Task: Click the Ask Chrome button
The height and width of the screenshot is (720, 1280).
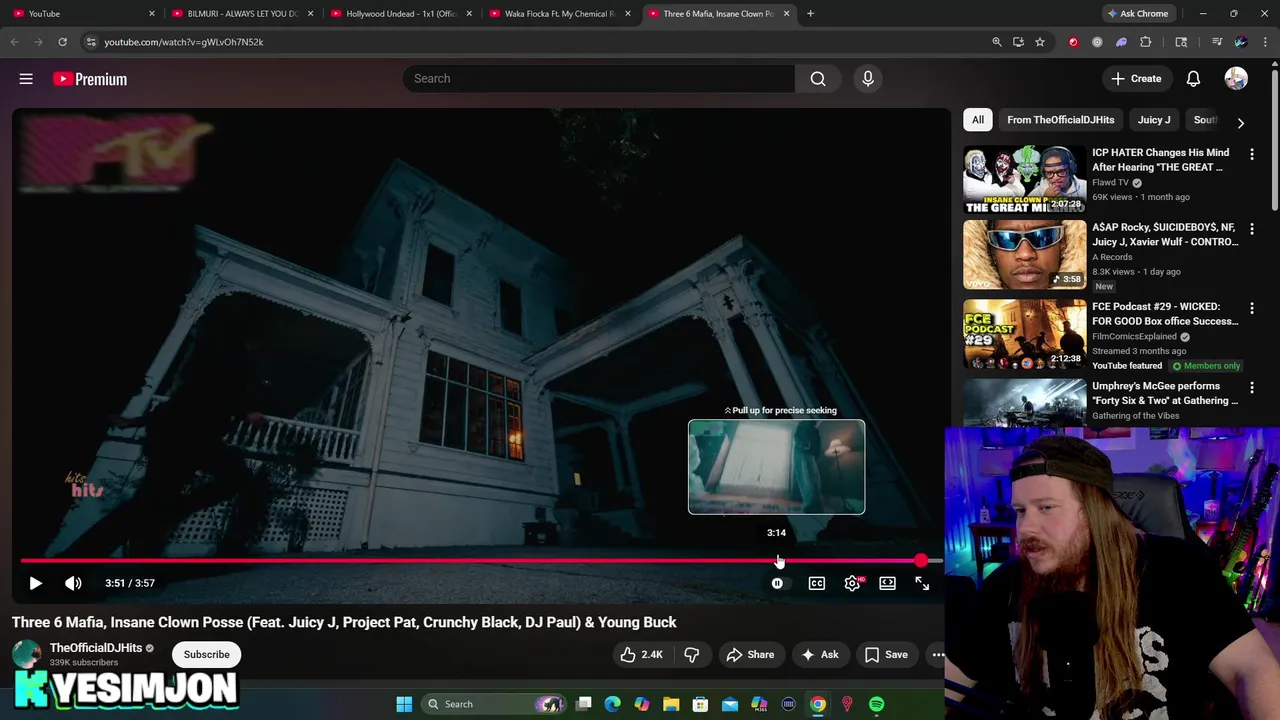Action: click(1138, 14)
